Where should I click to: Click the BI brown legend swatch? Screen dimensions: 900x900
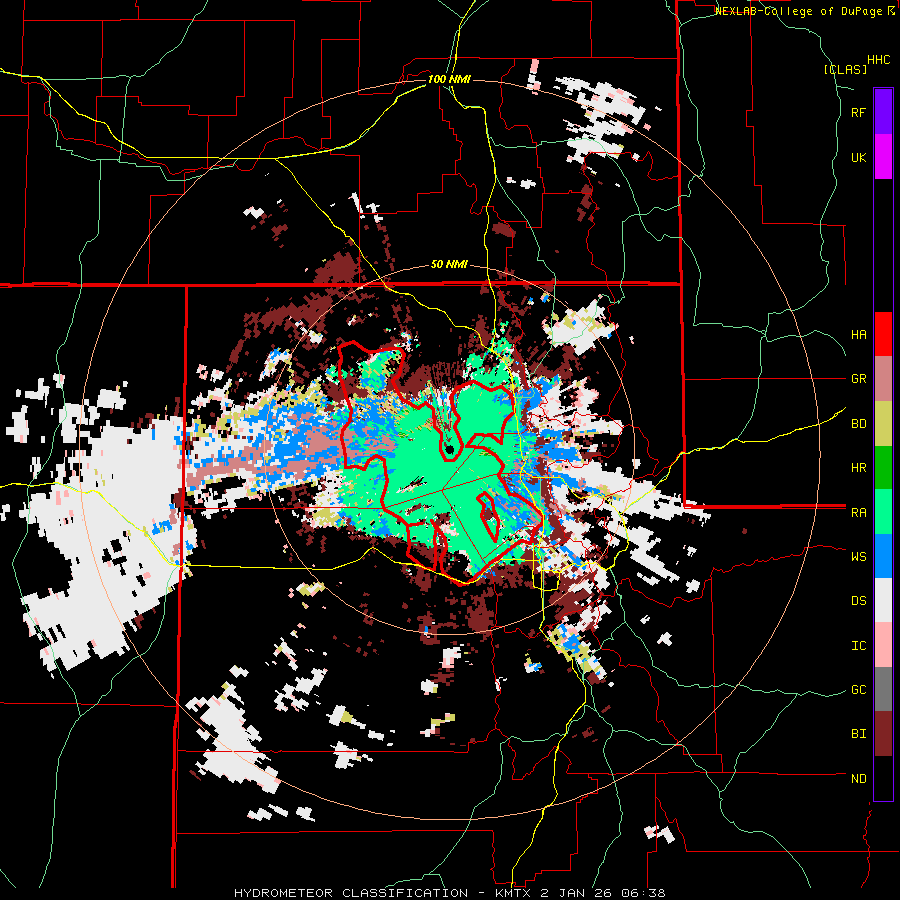(x=883, y=734)
